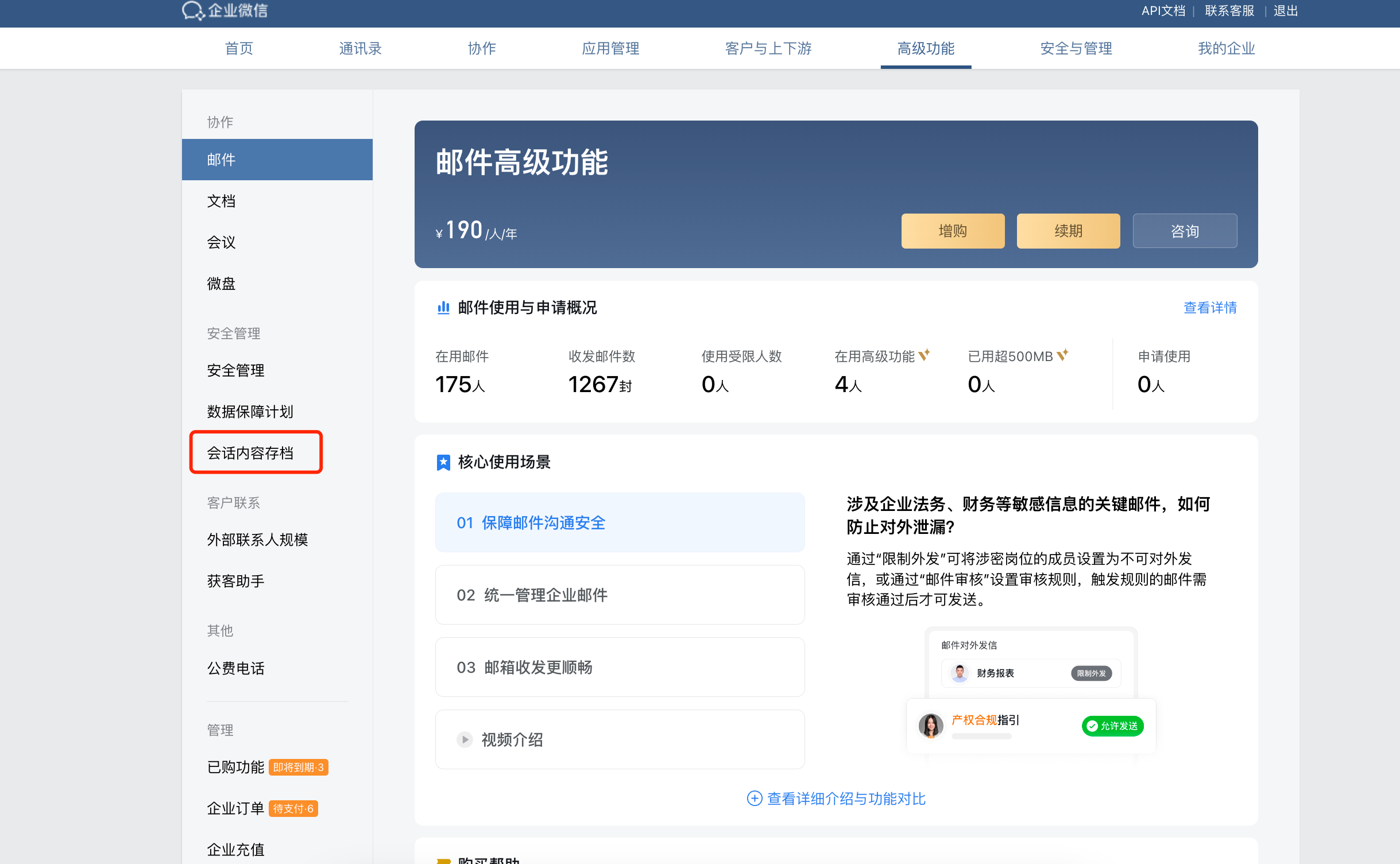Open 数据保障计划 in the sidebar
This screenshot has width=1400, height=864.
pos(277,412)
